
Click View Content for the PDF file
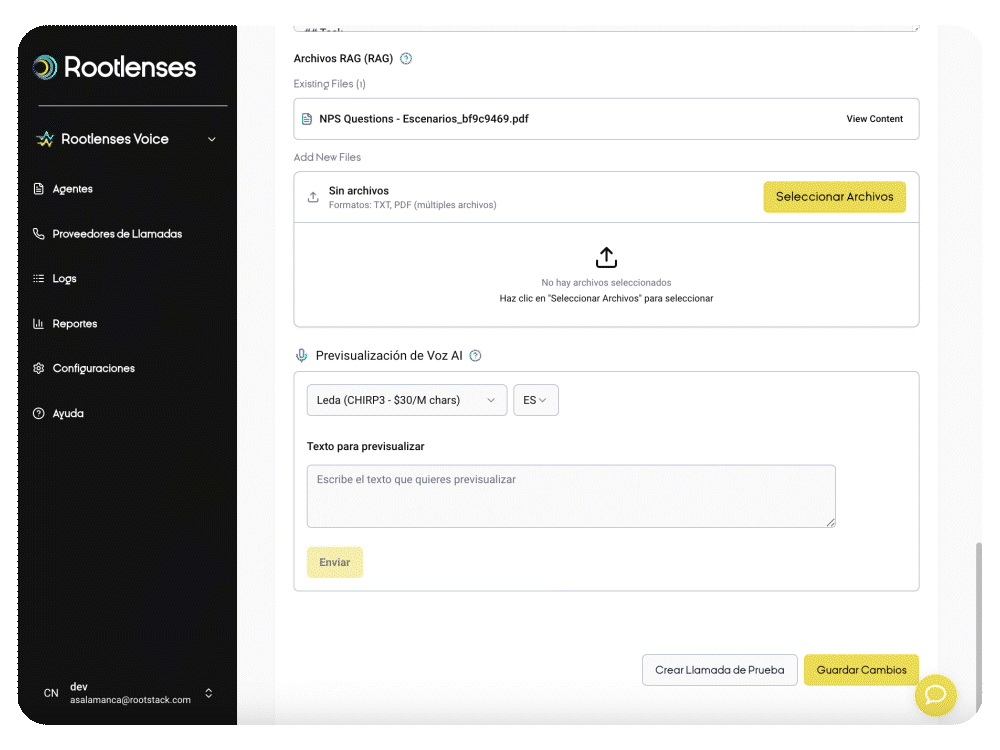point(874,119)
